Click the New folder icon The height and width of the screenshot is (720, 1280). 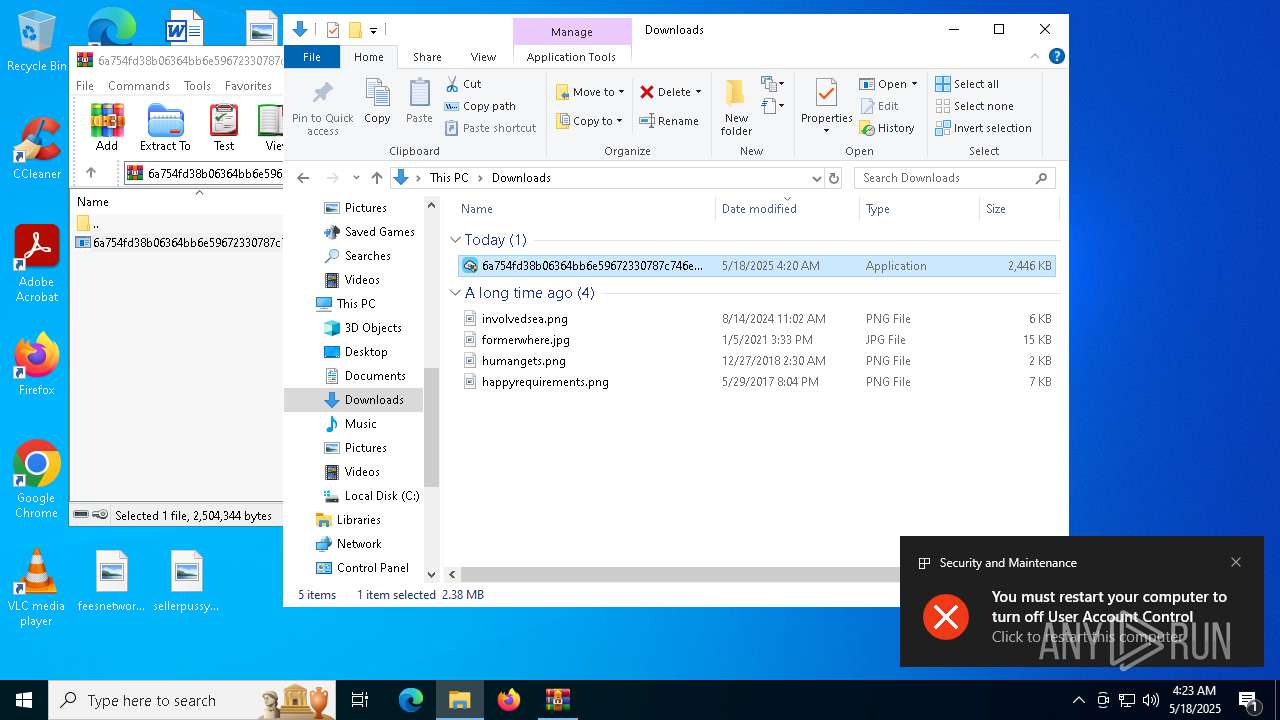click(x=736, y=94)
